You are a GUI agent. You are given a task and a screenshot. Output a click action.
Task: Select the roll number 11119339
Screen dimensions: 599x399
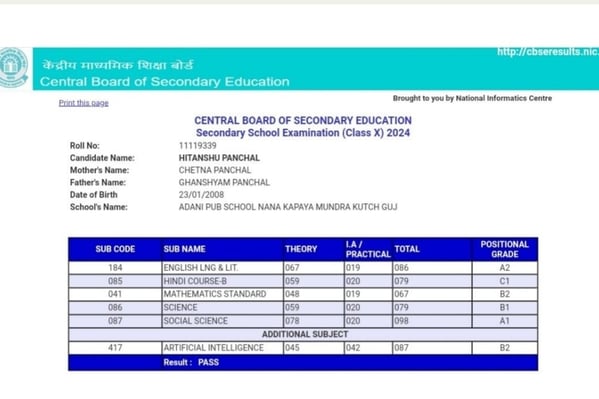coord(198,146)
